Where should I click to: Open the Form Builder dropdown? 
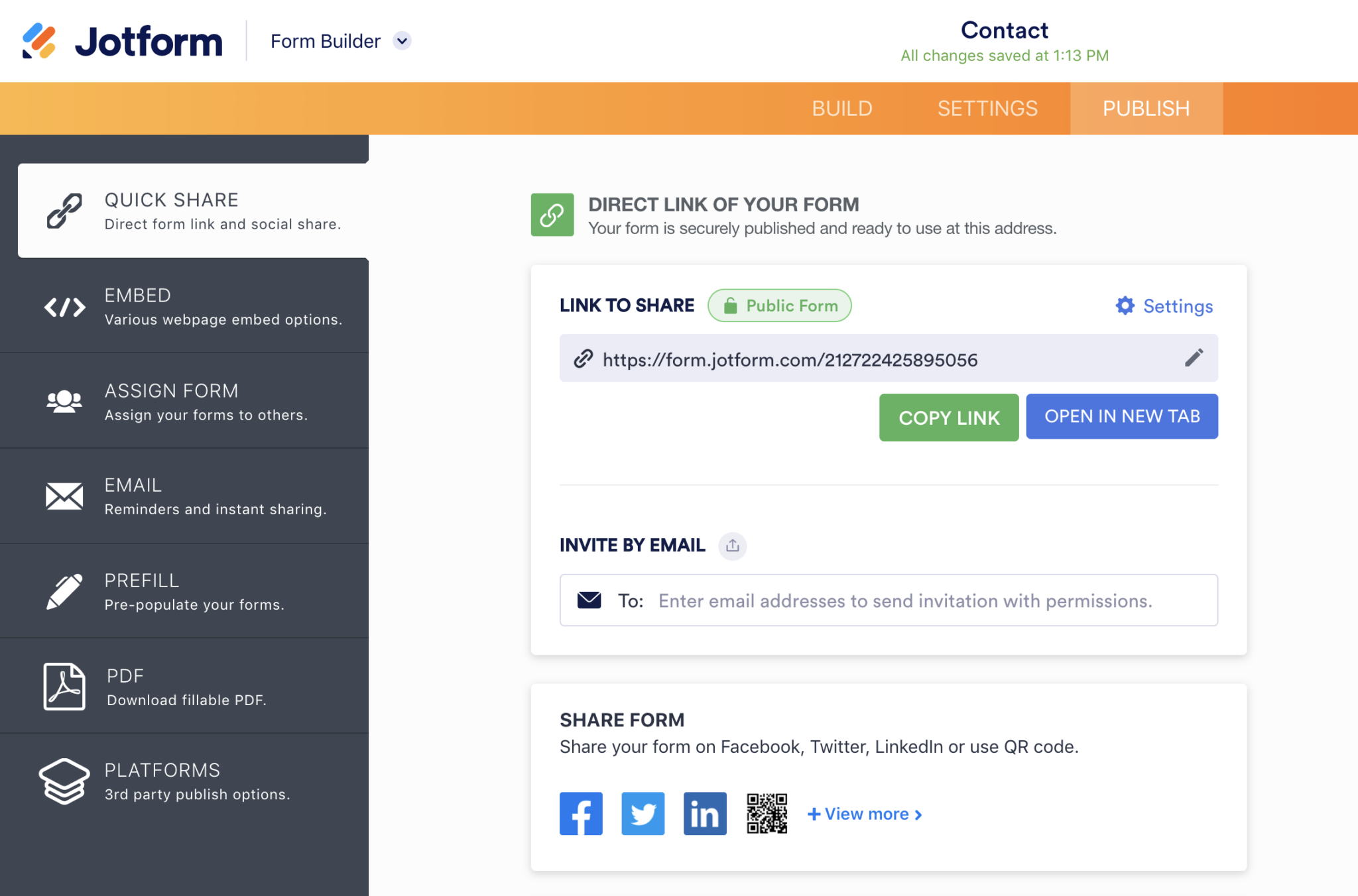pyautogui.click(x=401, y=40)
